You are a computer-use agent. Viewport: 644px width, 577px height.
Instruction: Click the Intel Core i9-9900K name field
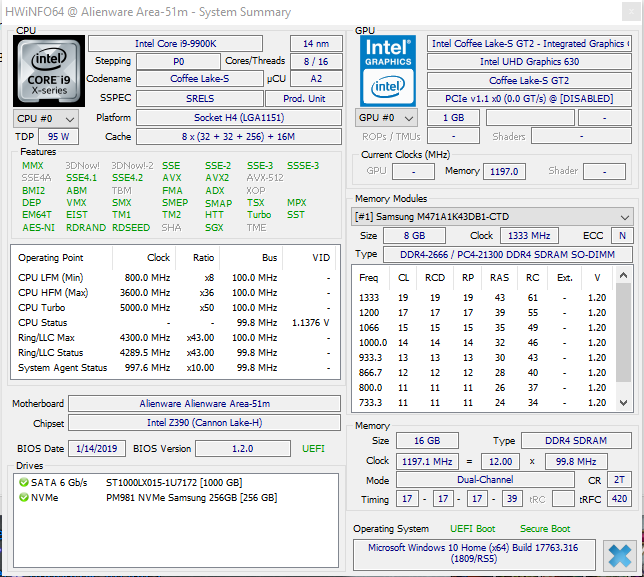[x=175, y=44]
